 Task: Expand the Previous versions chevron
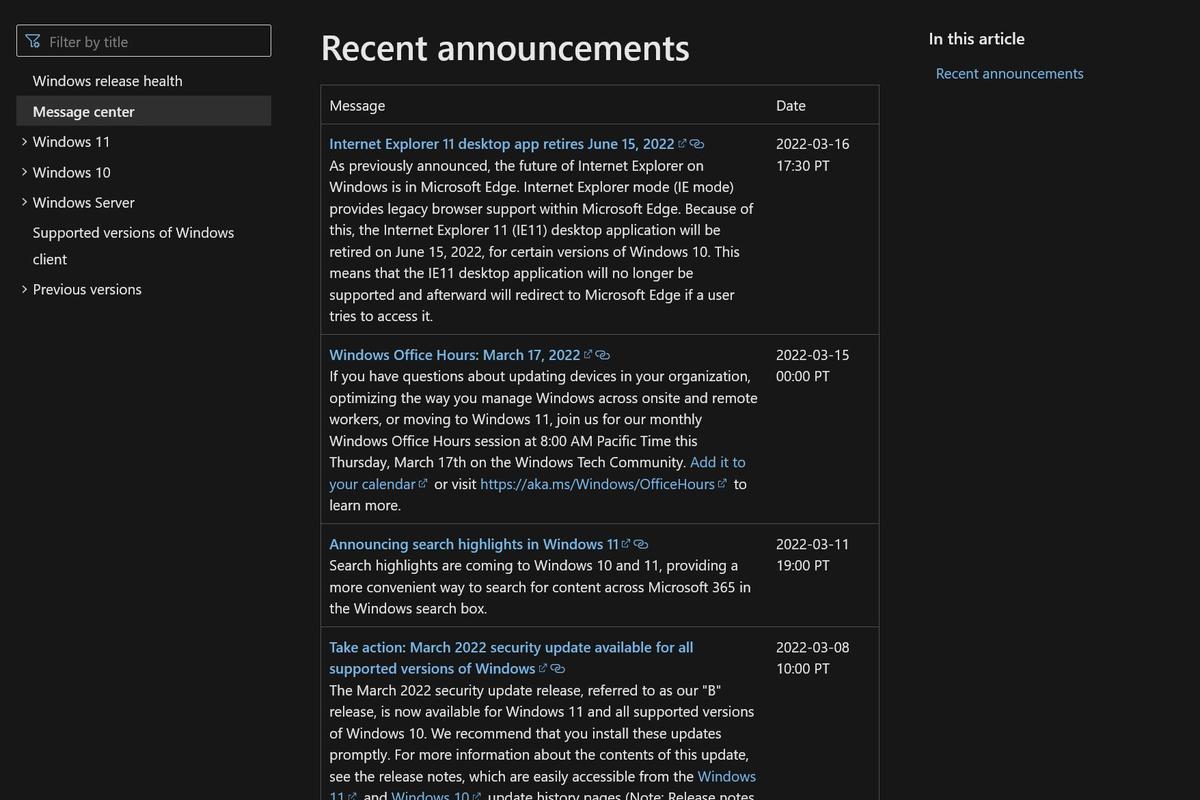click(x=24, y=289)
